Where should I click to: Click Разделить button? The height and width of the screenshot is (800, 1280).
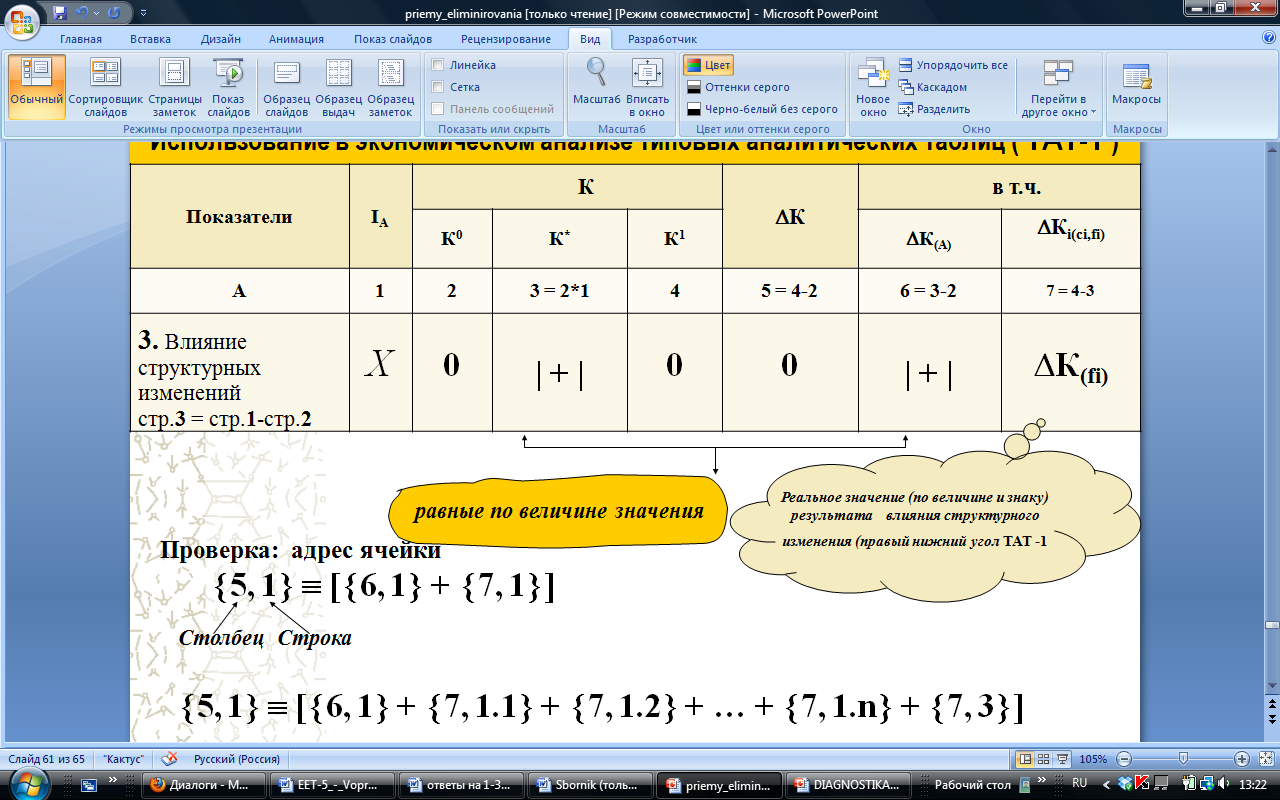coord(934,109)
